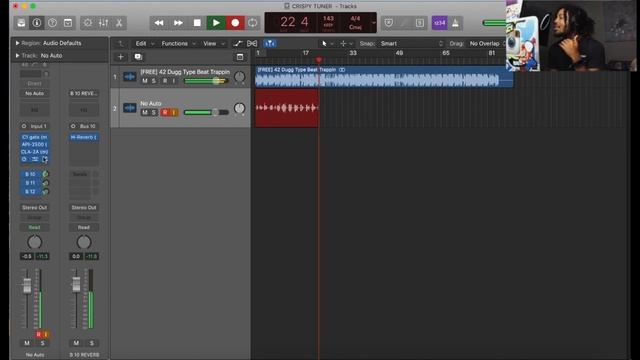Open the Input 1 slot on channel strip
Screen dimensions: 640x360
point(35,126)
